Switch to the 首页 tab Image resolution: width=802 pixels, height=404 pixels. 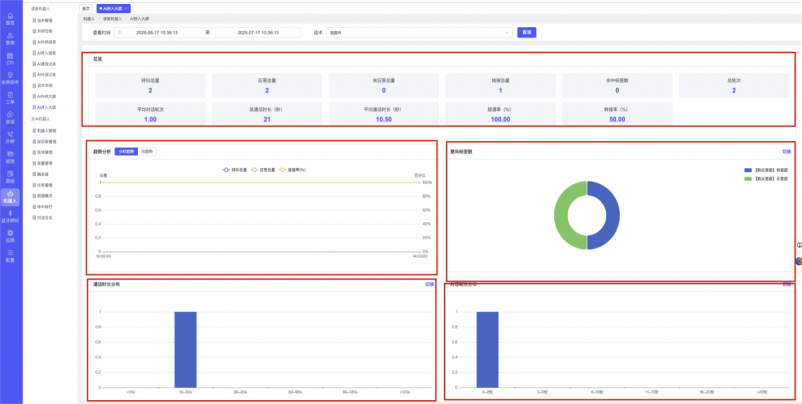pyautogui.click(x=86, y=8)
